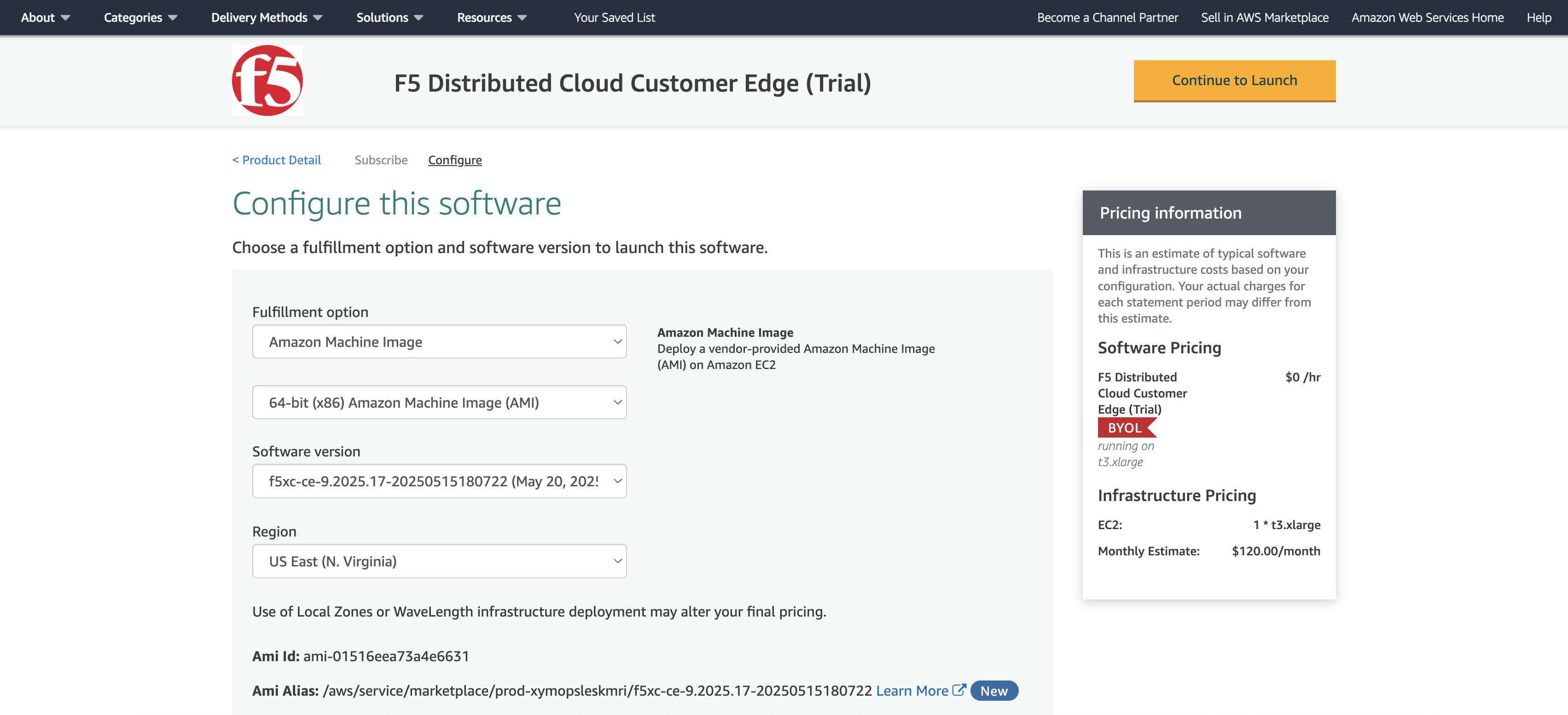Image resolution: width=1568 pixels, height=715 pixels.
Task: Select the Configure step
Action: pos(455,160)
